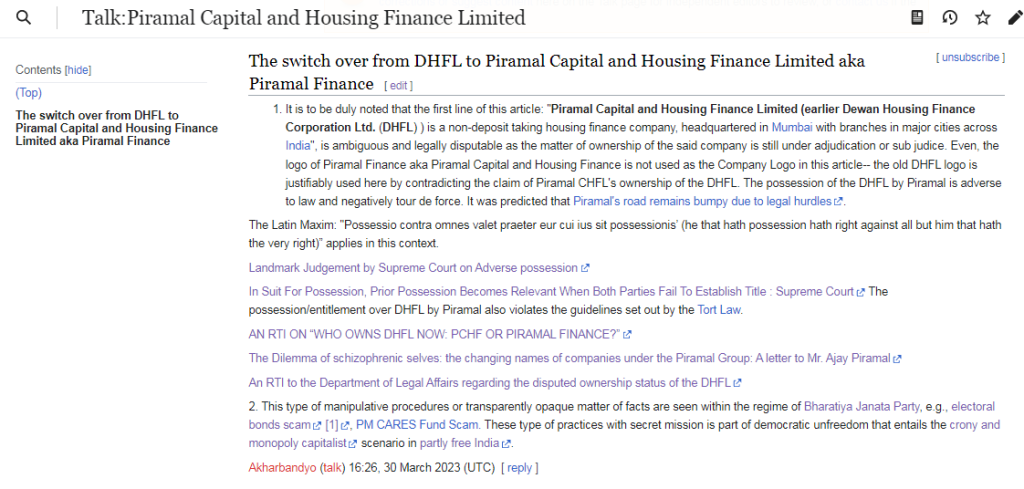View page history clock icon
The image size is (1024, 489).
950,18
